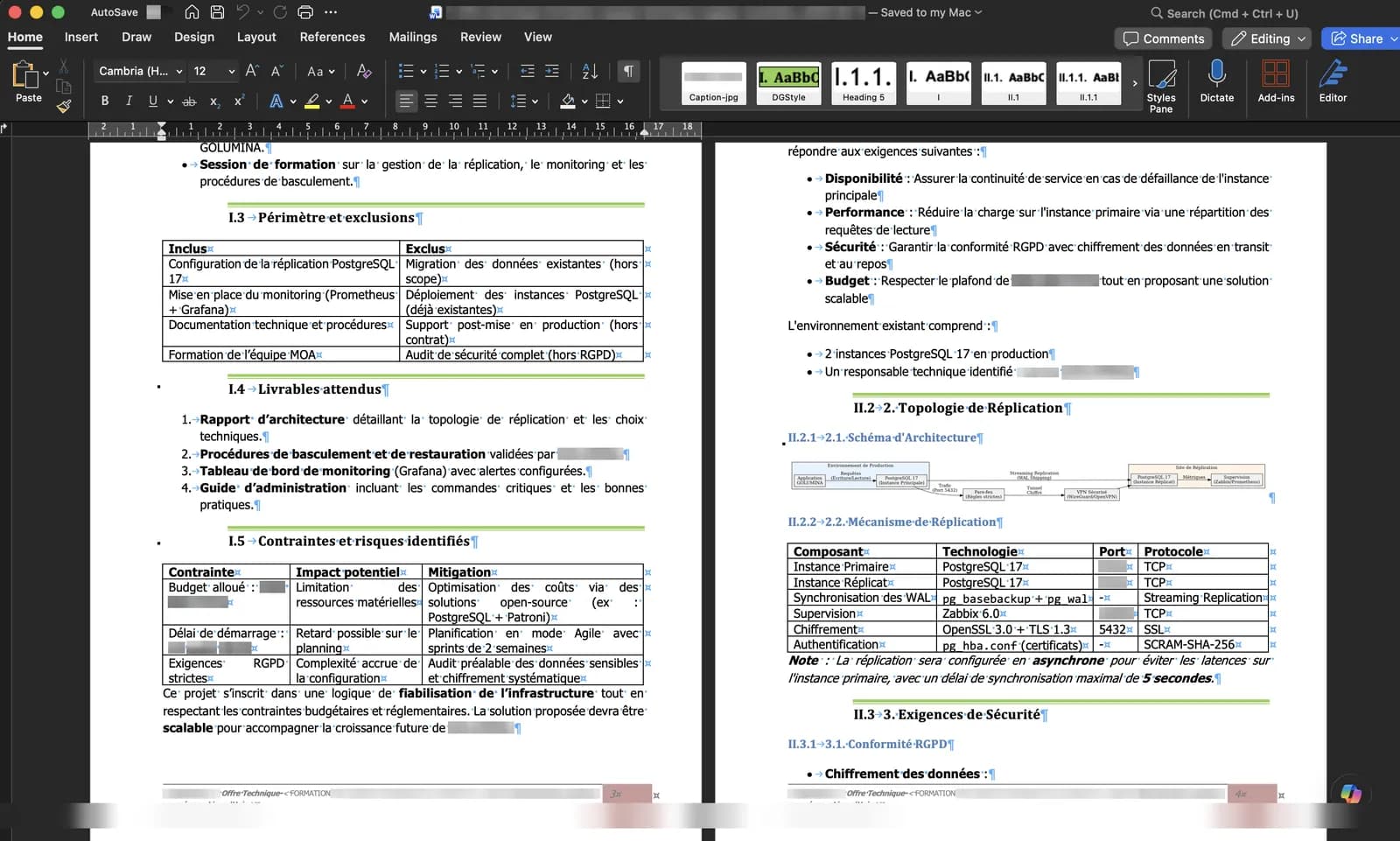Open the multilevel list dropdown

[494, 71]
